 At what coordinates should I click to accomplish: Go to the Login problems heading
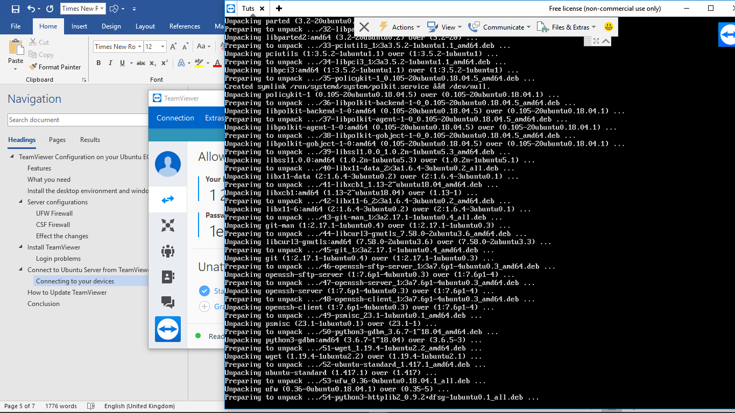[58, 258]
